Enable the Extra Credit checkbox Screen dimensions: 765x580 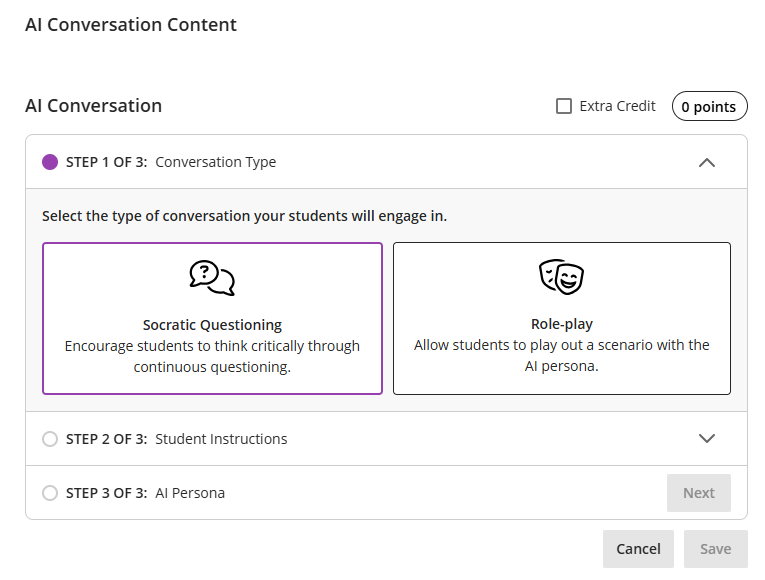(x=564, y=106)
